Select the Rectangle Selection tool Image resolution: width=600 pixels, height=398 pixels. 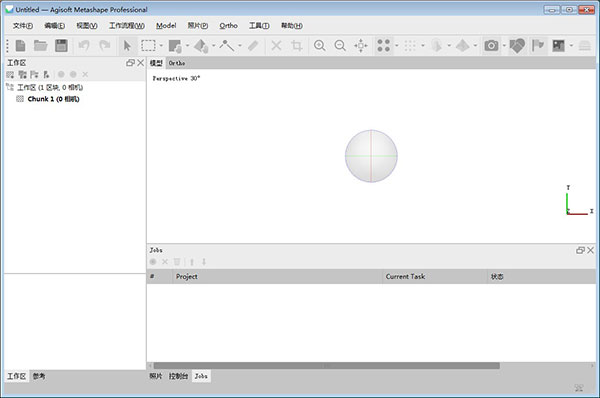[x=148, y=46]
